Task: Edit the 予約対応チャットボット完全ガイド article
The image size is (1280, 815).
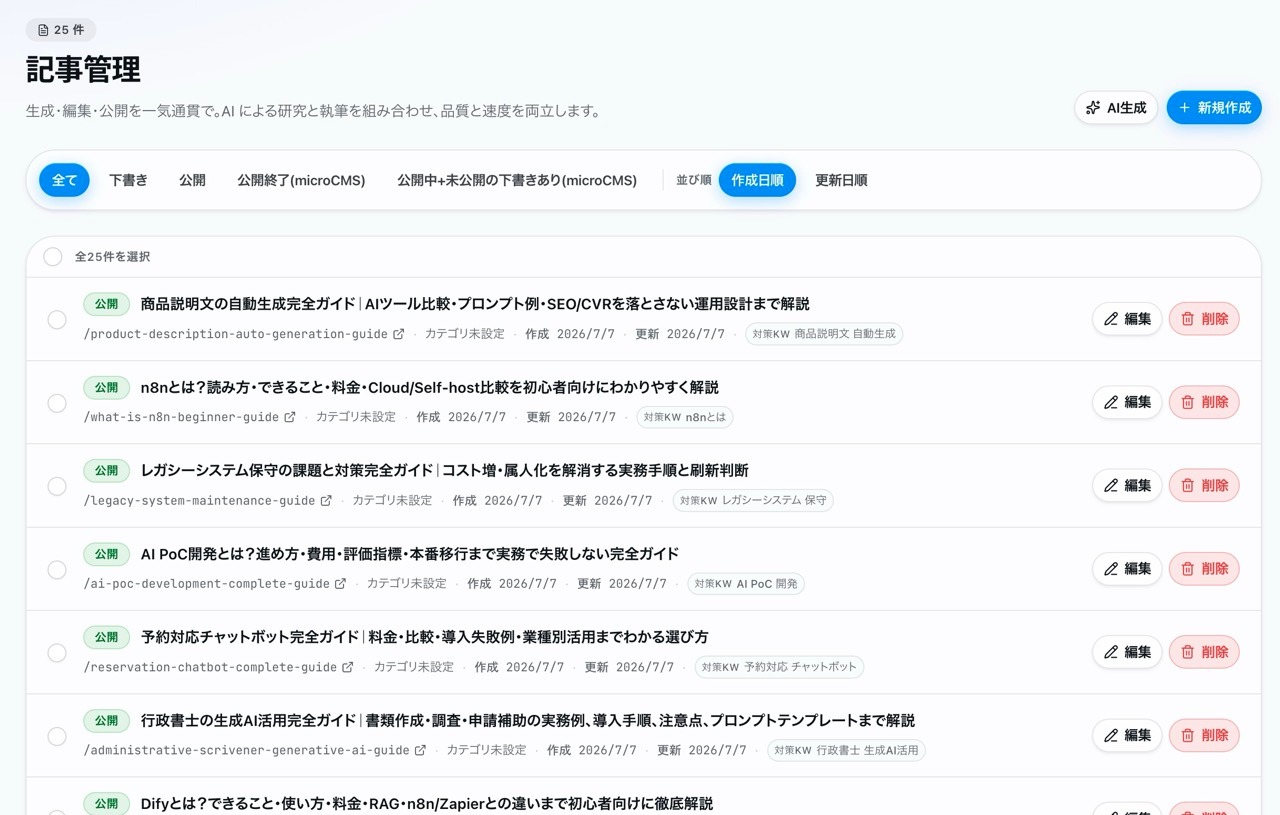Action: pyautogui.click(x=1127, y=652)
